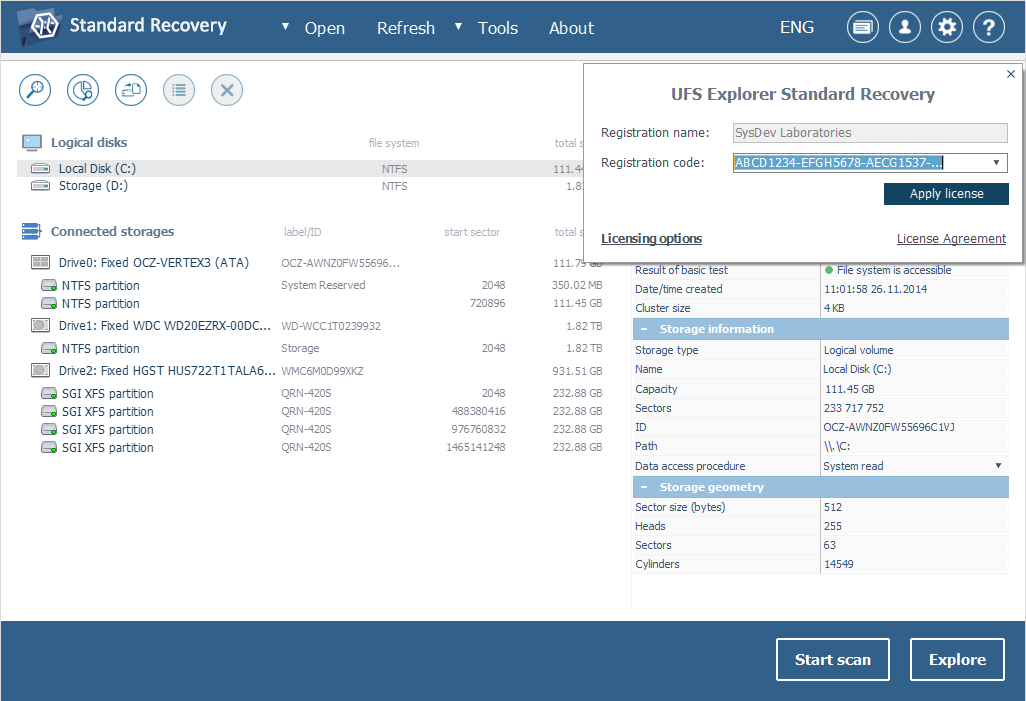Click the 'file system' column header
The image size is (1026, 701).
[x=394, y=143]
